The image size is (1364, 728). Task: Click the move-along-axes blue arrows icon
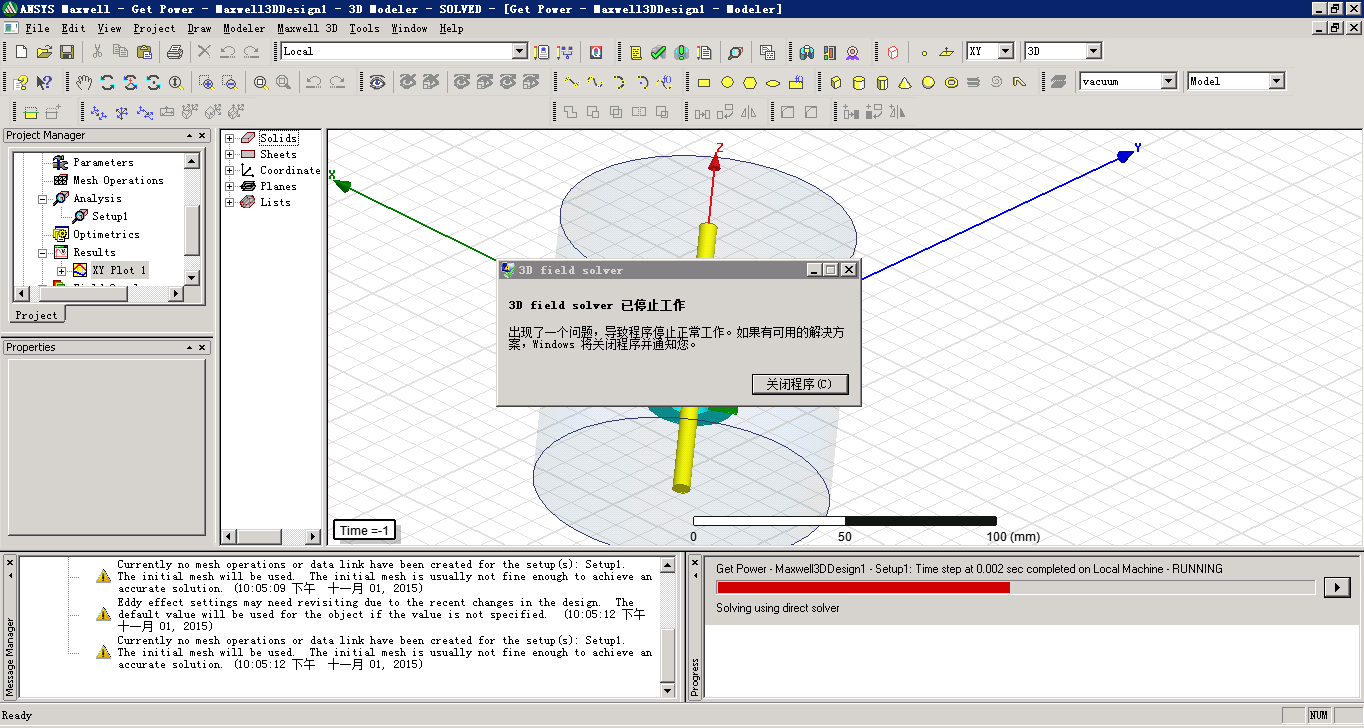[x=98, y=113]
